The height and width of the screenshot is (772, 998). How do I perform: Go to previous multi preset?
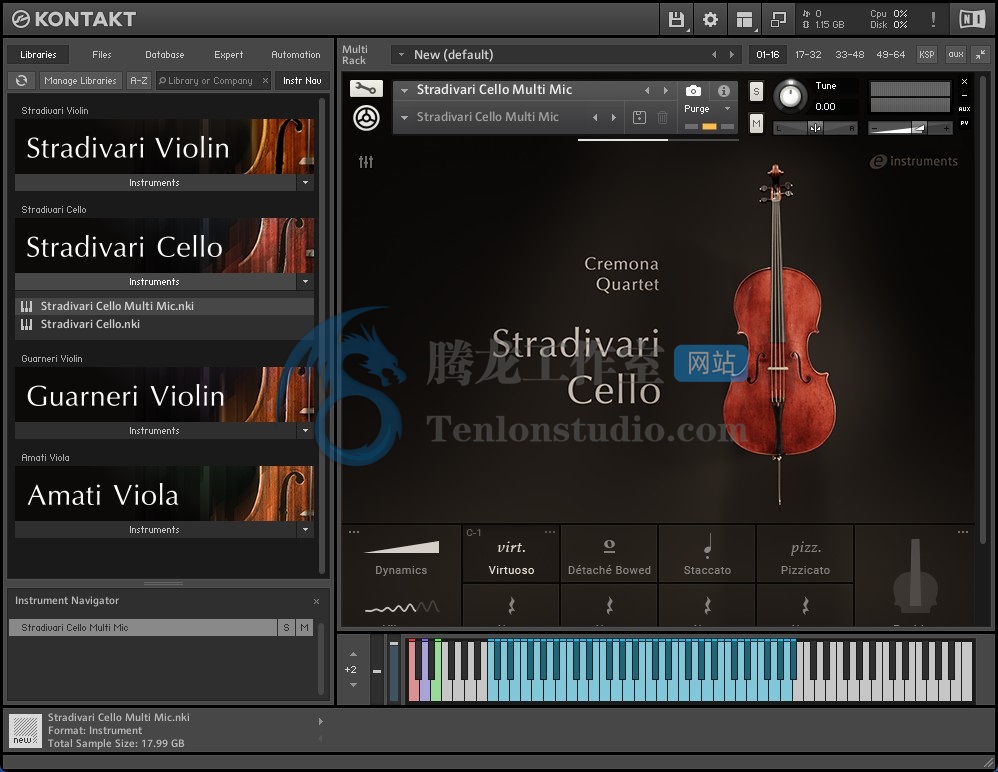point(714,55)
